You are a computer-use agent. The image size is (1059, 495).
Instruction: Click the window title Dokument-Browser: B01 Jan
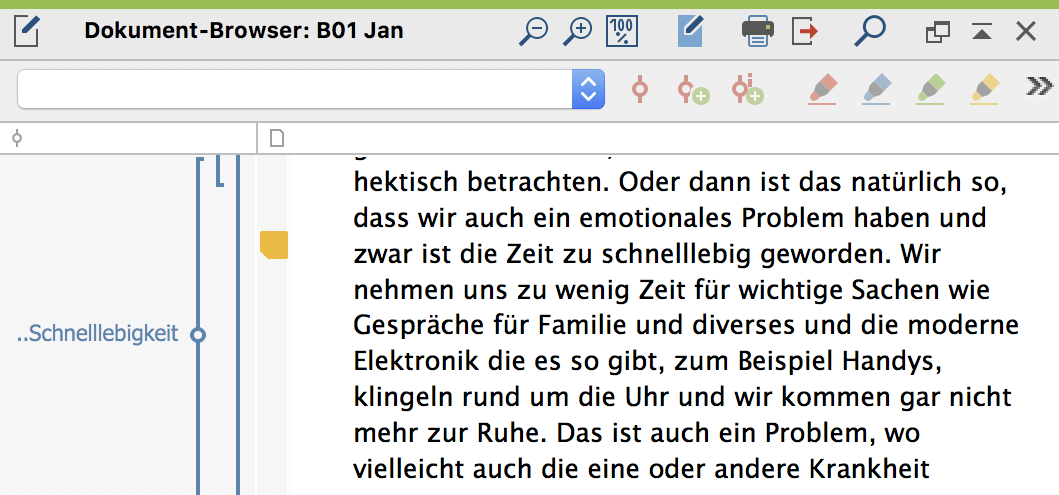click(x=244, y=30)
